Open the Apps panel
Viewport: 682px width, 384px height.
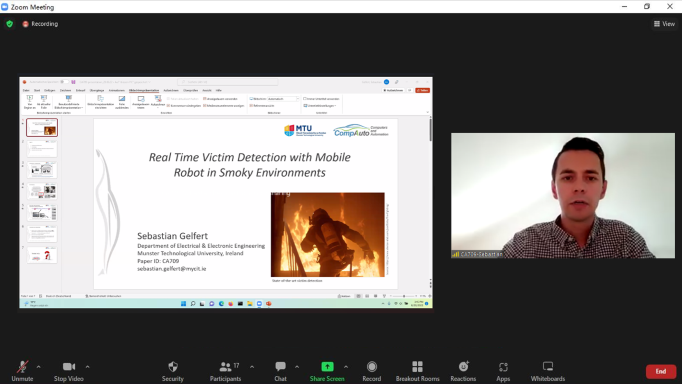click(x=503, y=371)
